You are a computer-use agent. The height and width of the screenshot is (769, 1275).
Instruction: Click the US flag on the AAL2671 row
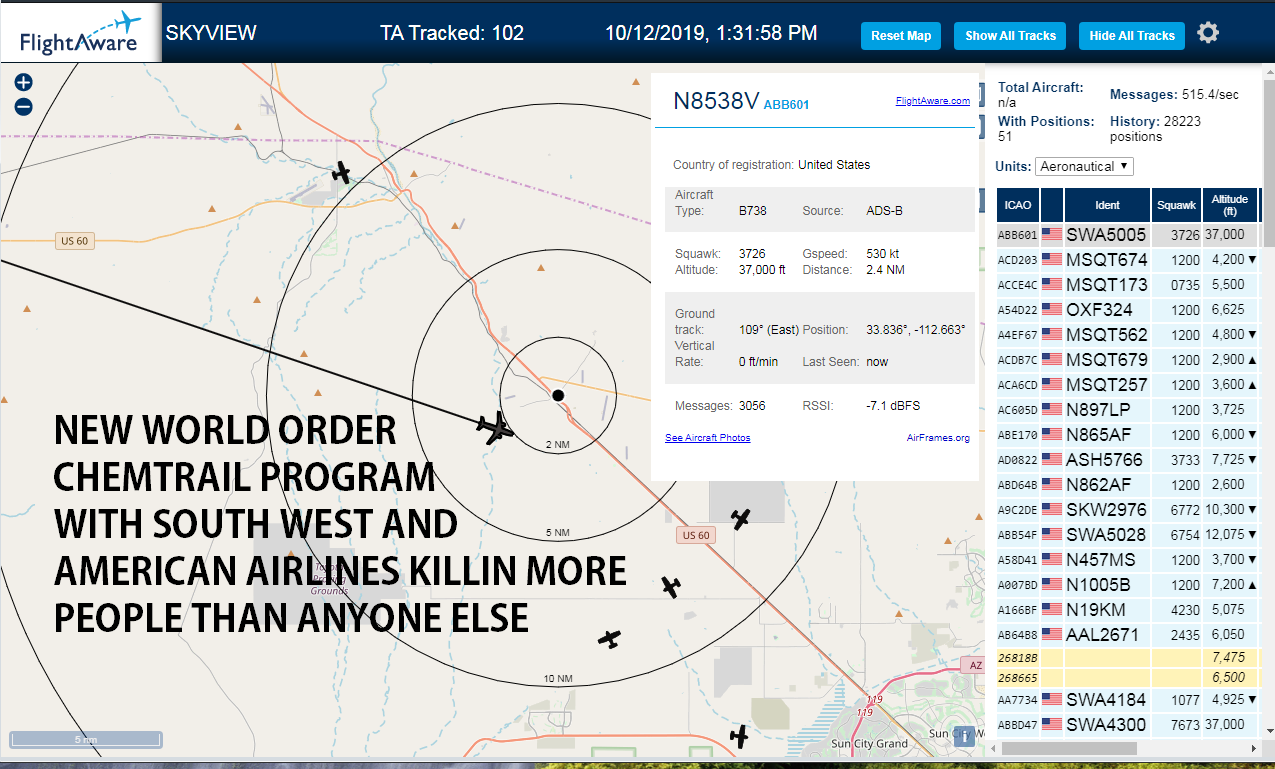pyautogui.click(x=1051, y=634)
